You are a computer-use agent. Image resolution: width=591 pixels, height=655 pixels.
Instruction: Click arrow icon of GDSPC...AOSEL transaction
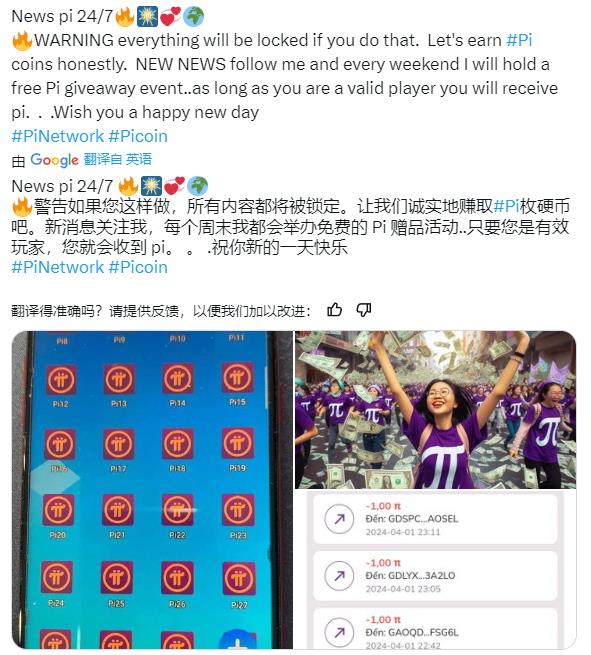point(339,519)
